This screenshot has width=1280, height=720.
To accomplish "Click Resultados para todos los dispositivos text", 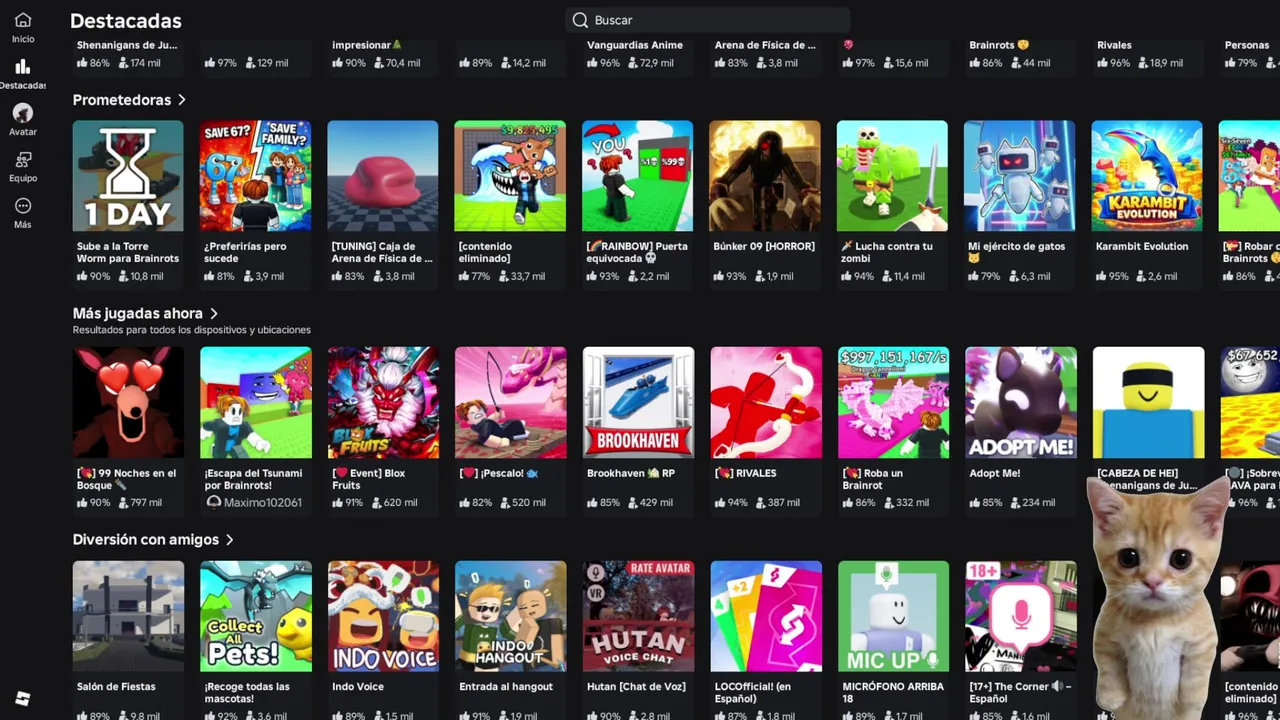I will click(191, 330).
